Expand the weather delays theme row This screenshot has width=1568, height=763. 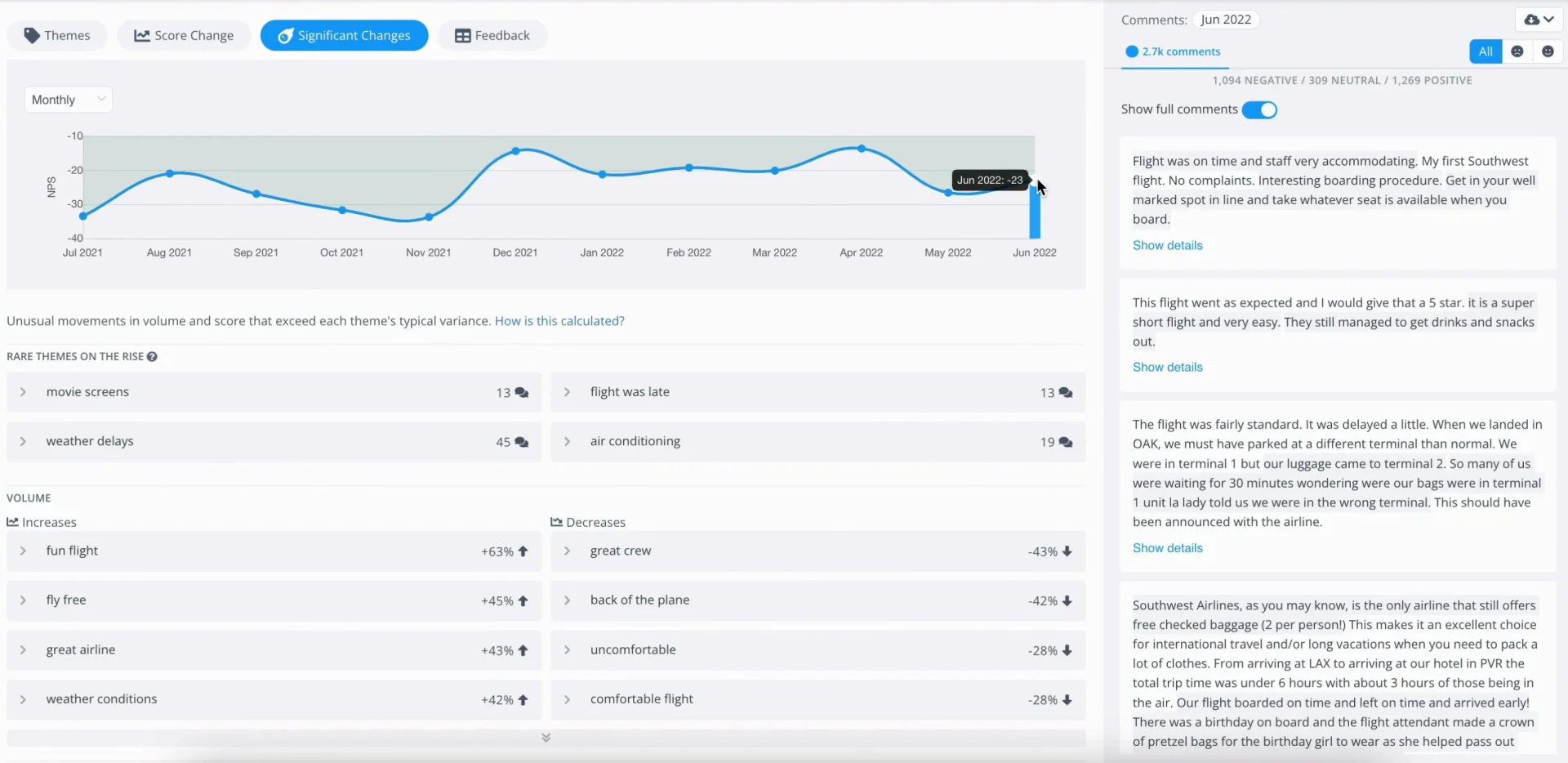[274, 442]
